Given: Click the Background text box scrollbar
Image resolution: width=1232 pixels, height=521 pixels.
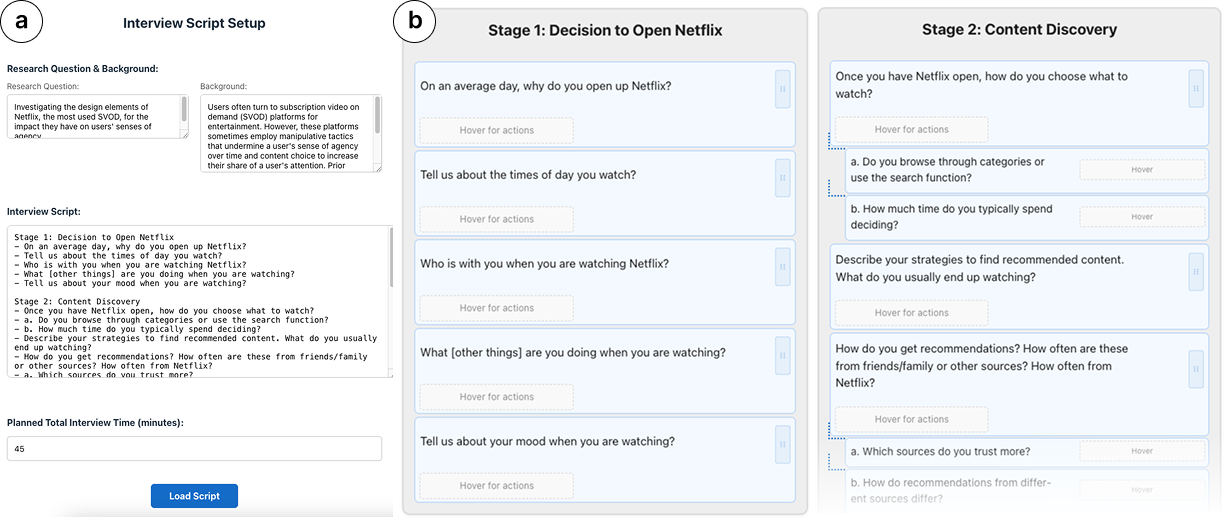Looking at the screenshot, I should coord(377,115).
